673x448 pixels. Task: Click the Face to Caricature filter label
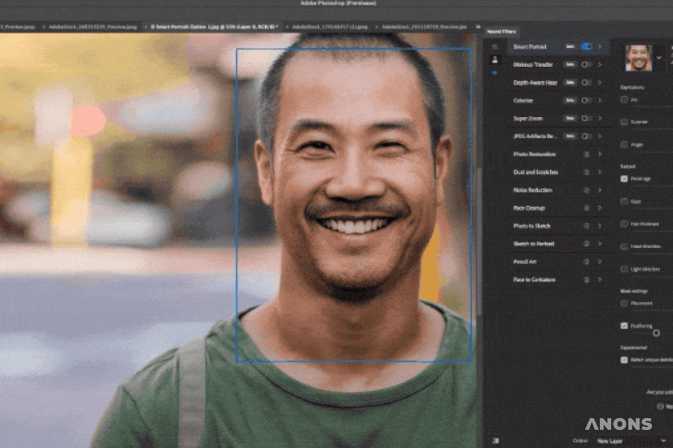click(534, 280)
